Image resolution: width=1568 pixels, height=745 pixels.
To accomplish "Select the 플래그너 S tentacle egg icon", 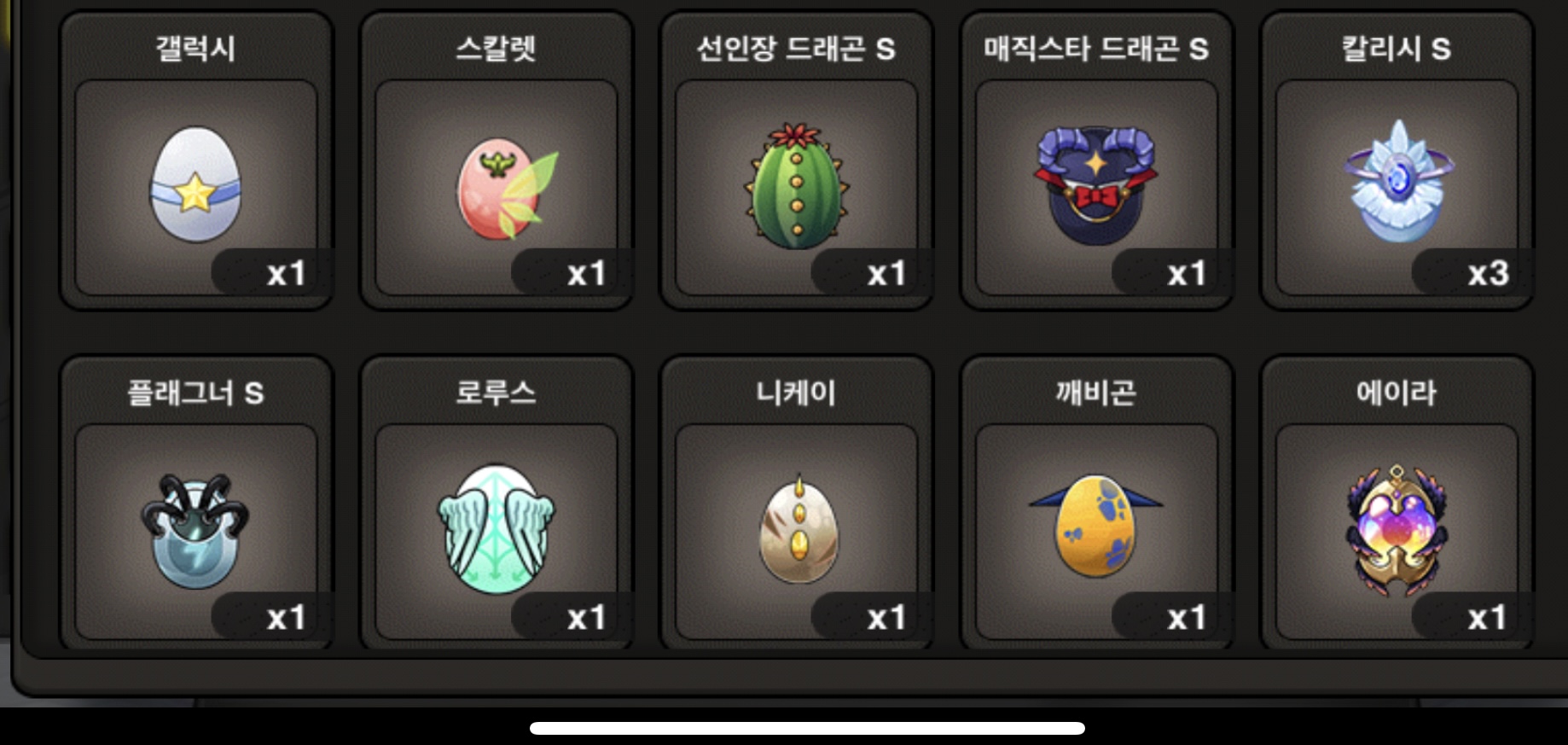I will pyautogui.click(x=195, y=531).
